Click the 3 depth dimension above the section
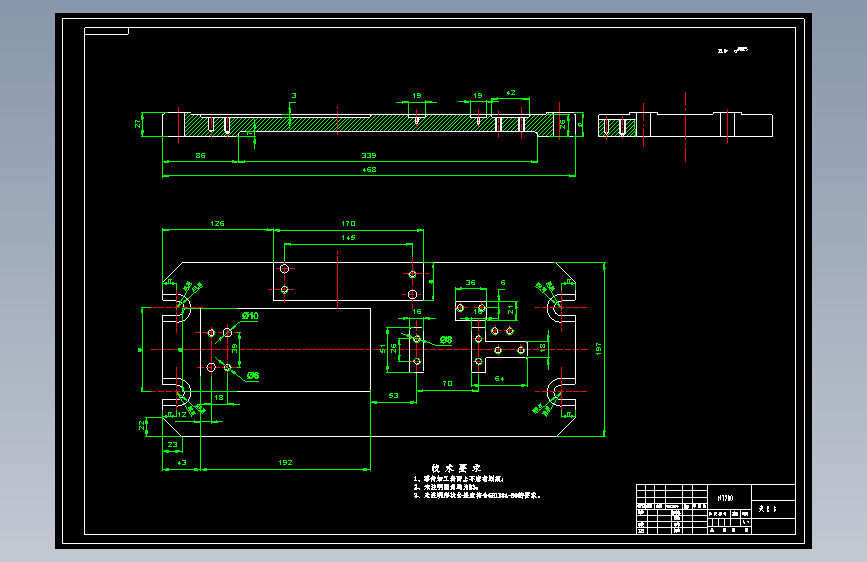 [294, 96]
